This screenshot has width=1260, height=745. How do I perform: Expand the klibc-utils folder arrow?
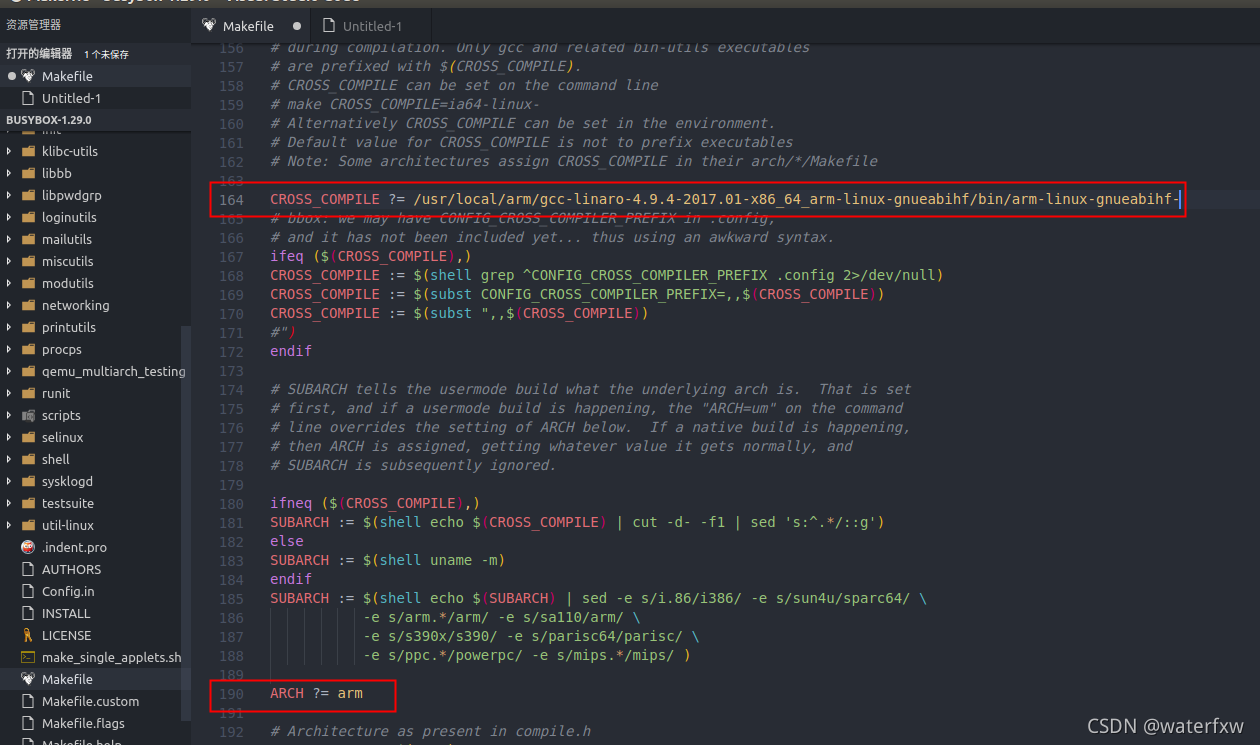click(10, 151)
